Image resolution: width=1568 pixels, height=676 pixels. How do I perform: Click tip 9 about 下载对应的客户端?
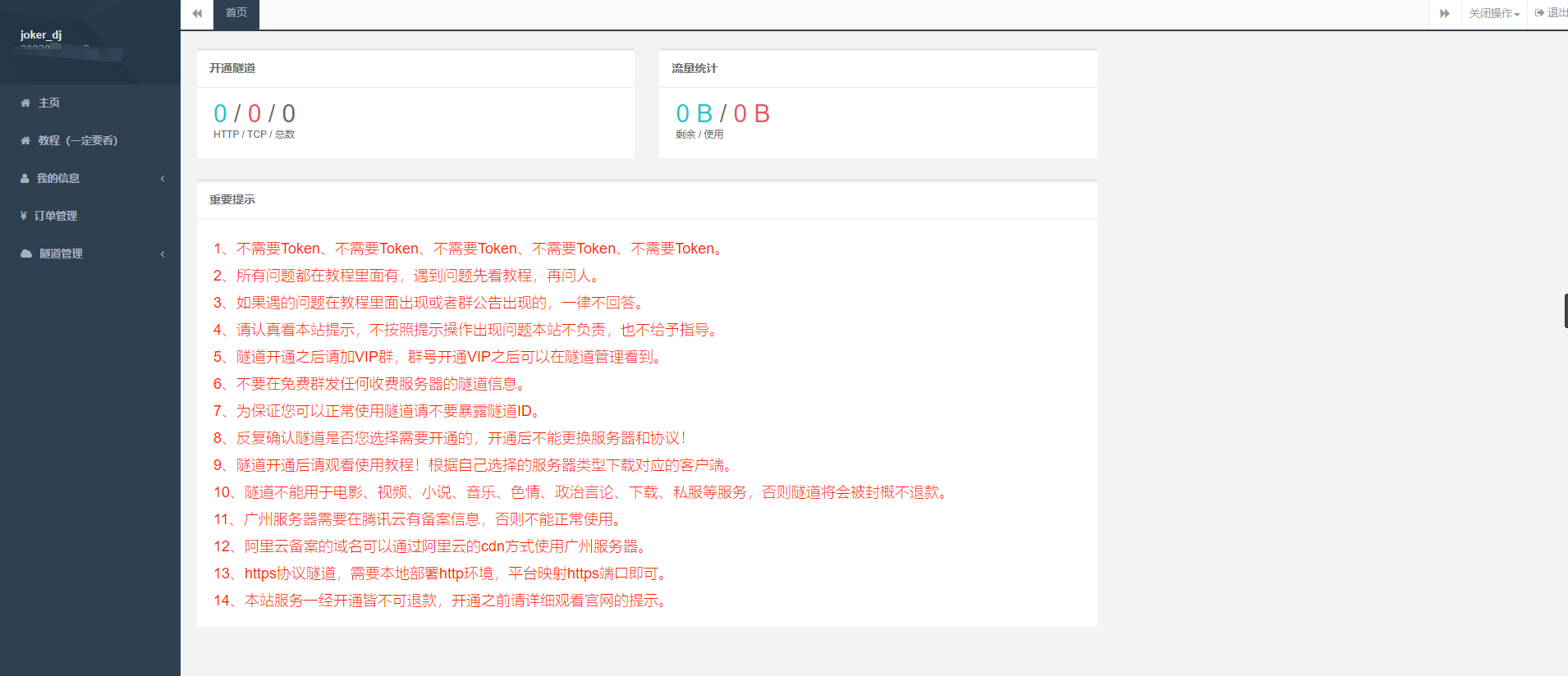475,465
